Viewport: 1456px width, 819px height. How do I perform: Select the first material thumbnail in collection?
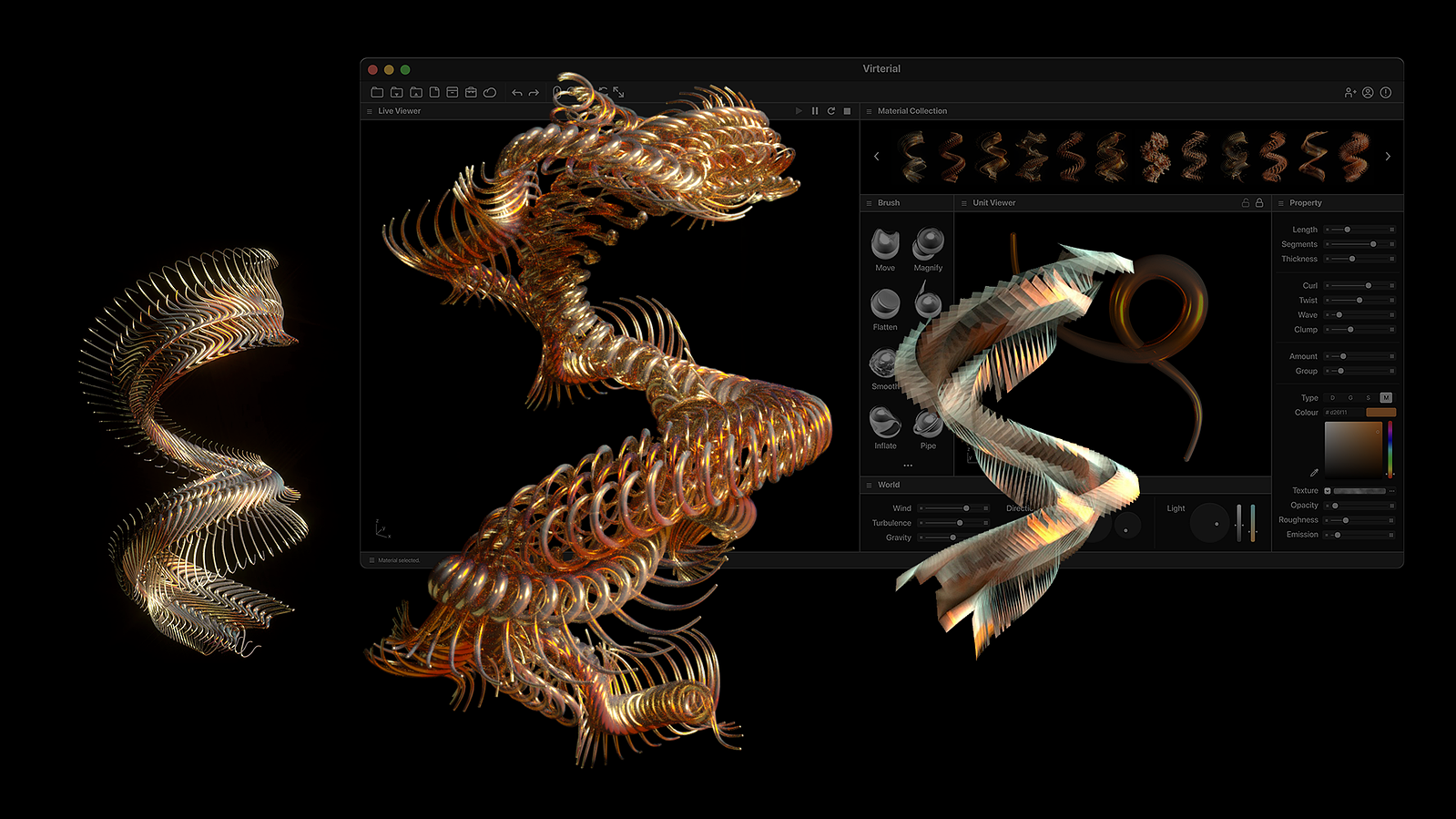coord(913,157)
